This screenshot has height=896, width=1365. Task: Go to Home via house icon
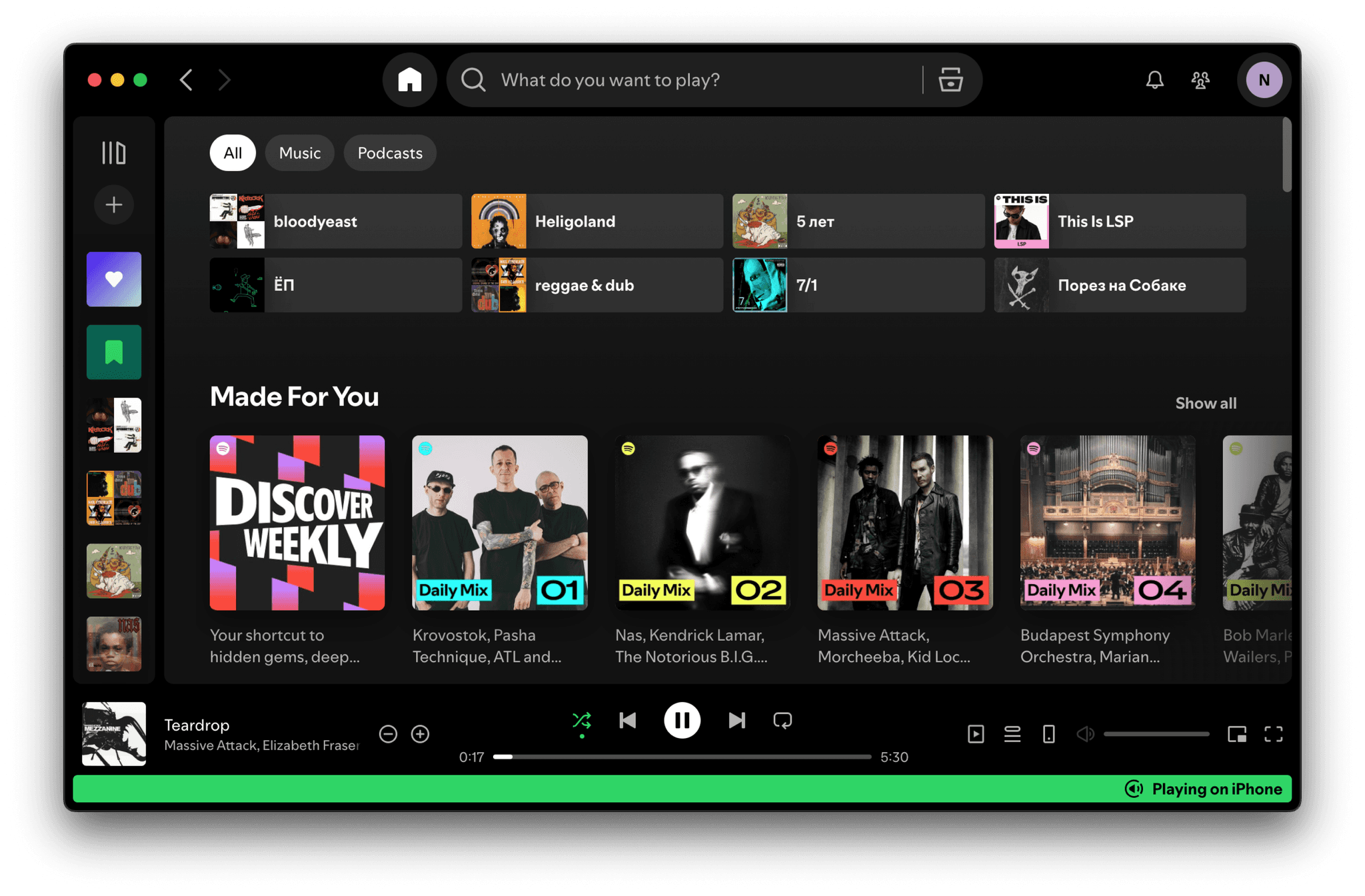point(409,80)
